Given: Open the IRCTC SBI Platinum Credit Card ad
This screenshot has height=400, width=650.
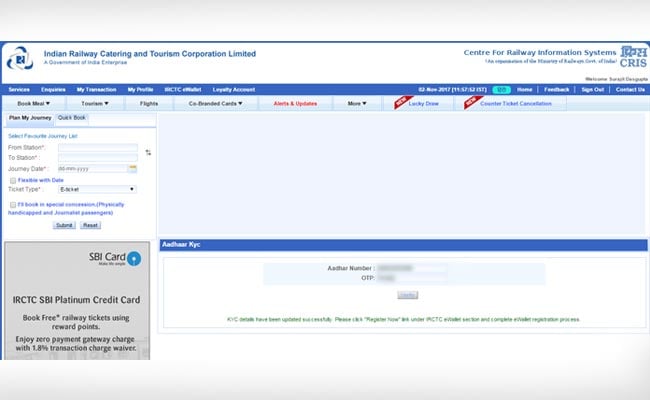Looking at the screenshot, I should [77, 301].
